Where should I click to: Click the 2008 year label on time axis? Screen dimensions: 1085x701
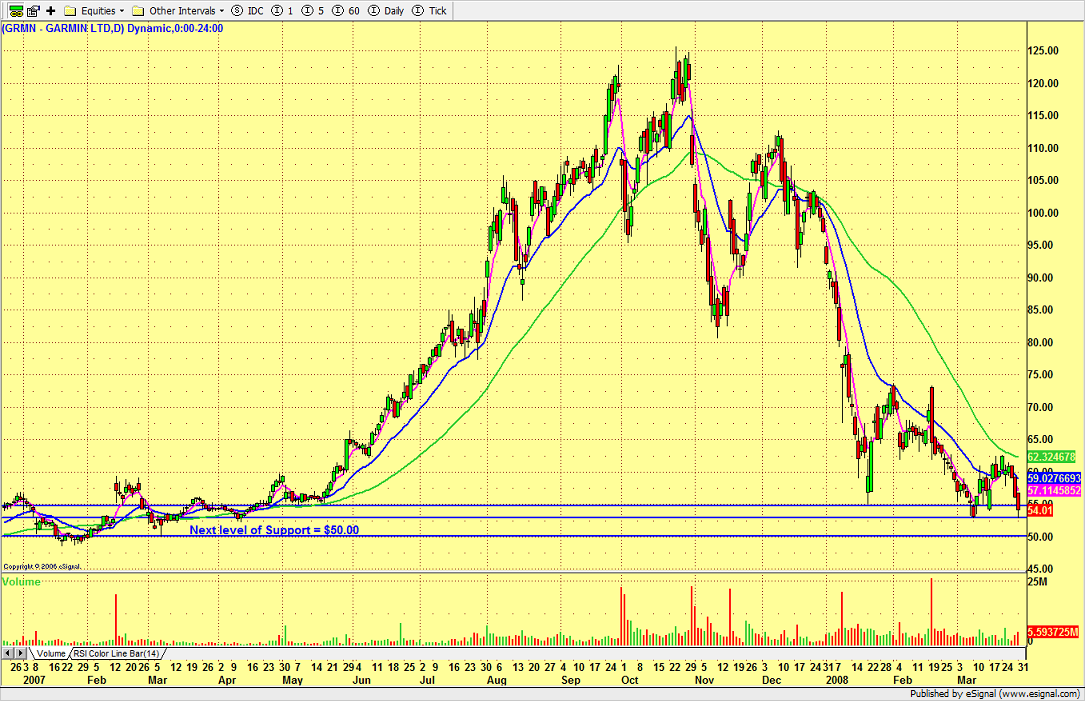coord(837,680)
